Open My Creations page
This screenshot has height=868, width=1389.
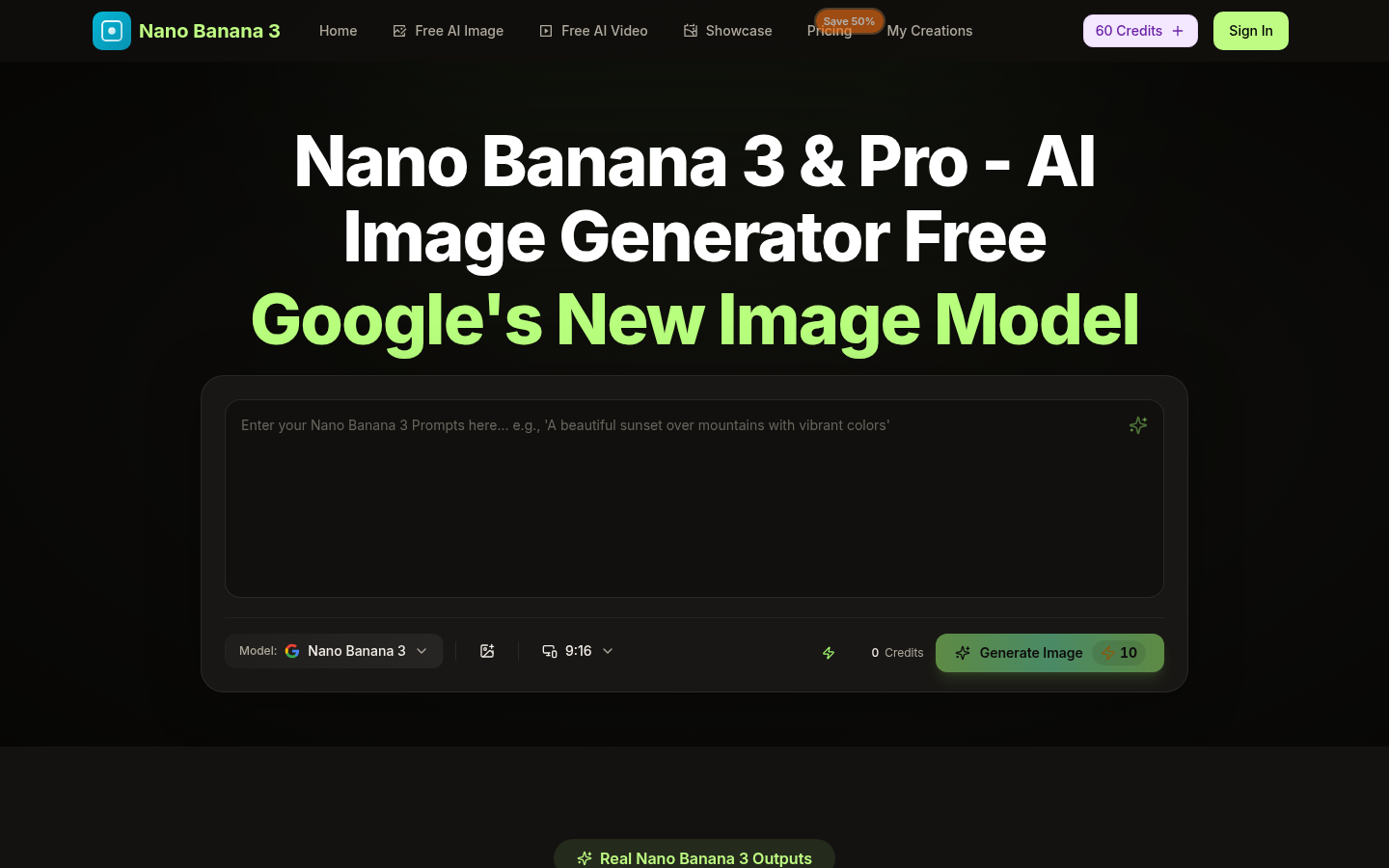pyautogui.click(x=930, y=31)
